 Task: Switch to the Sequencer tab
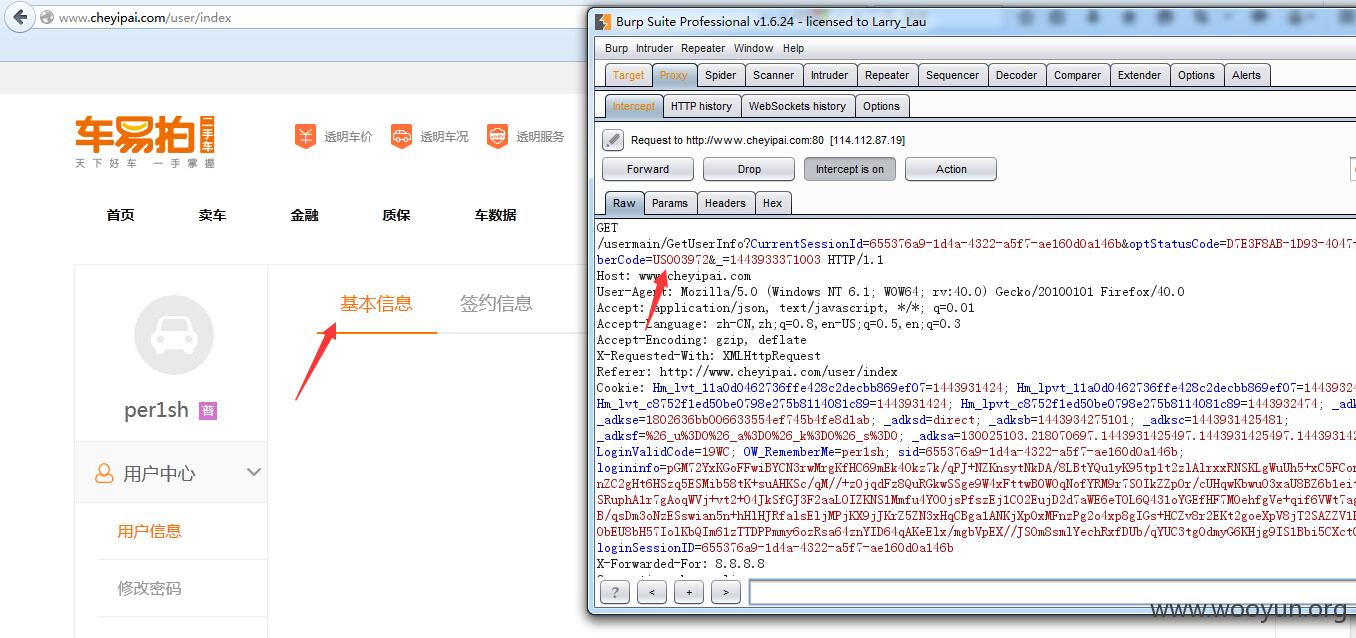[x=952, y=75]
